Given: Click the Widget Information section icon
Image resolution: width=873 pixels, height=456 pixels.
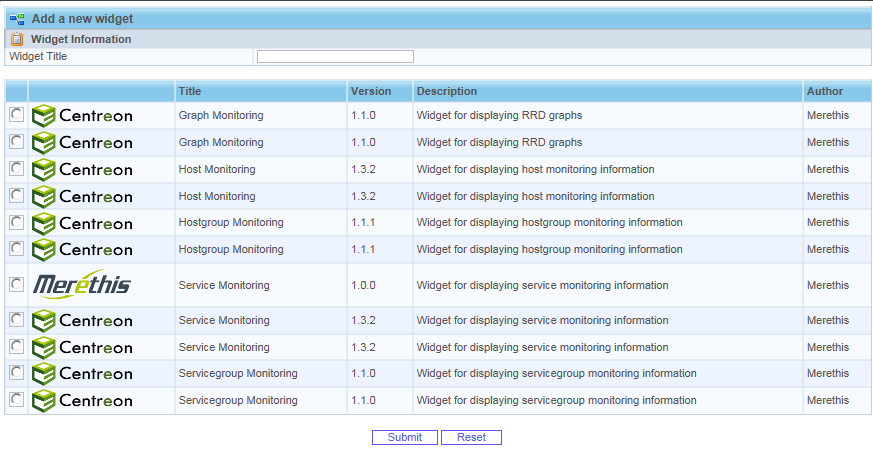Looking at the screenshot, I should click(17, 39).
